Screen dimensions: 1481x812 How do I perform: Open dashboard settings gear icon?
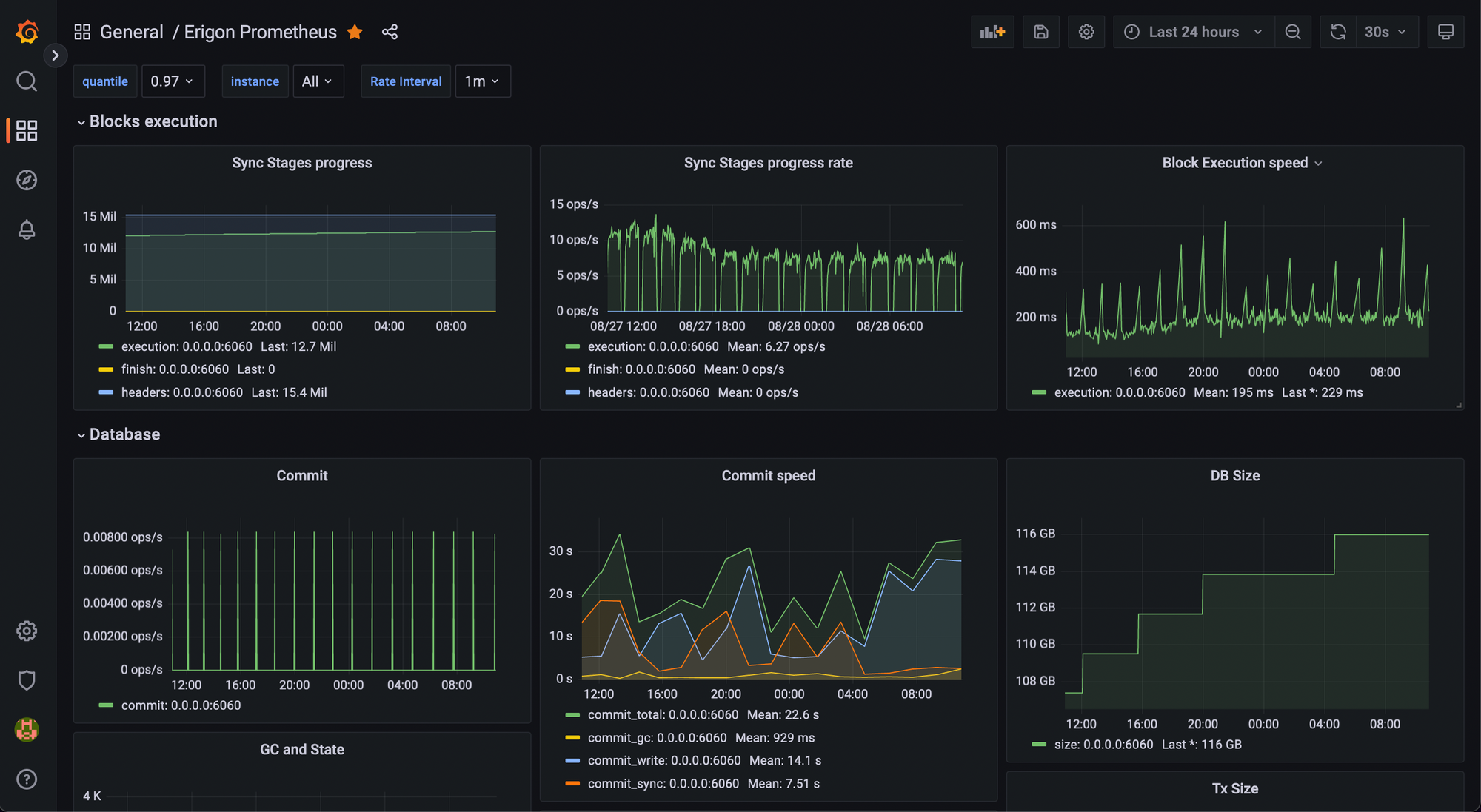(1086, 32)
